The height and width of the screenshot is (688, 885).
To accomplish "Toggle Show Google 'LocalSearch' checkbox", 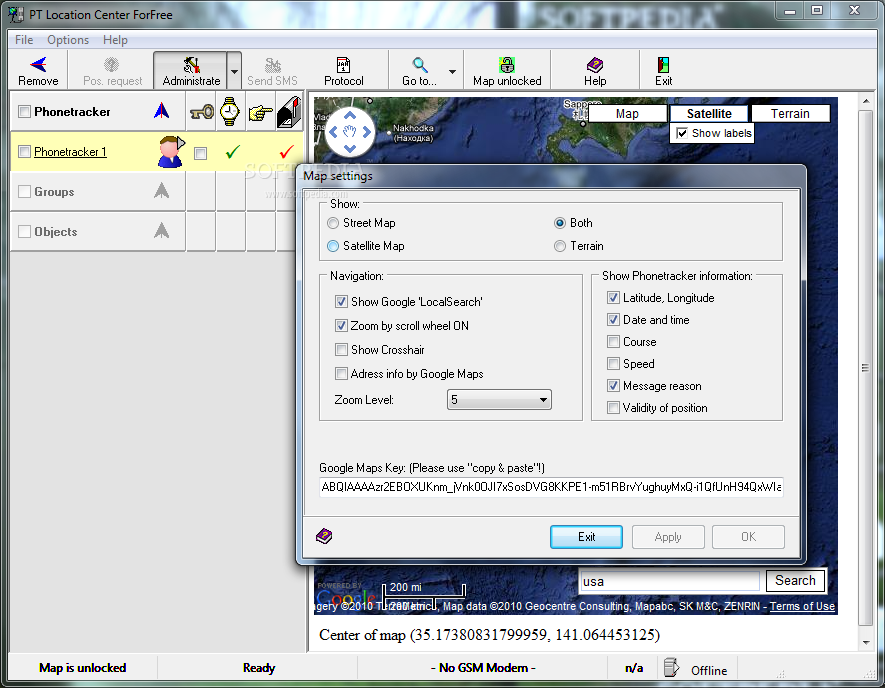I will point(341,301).
